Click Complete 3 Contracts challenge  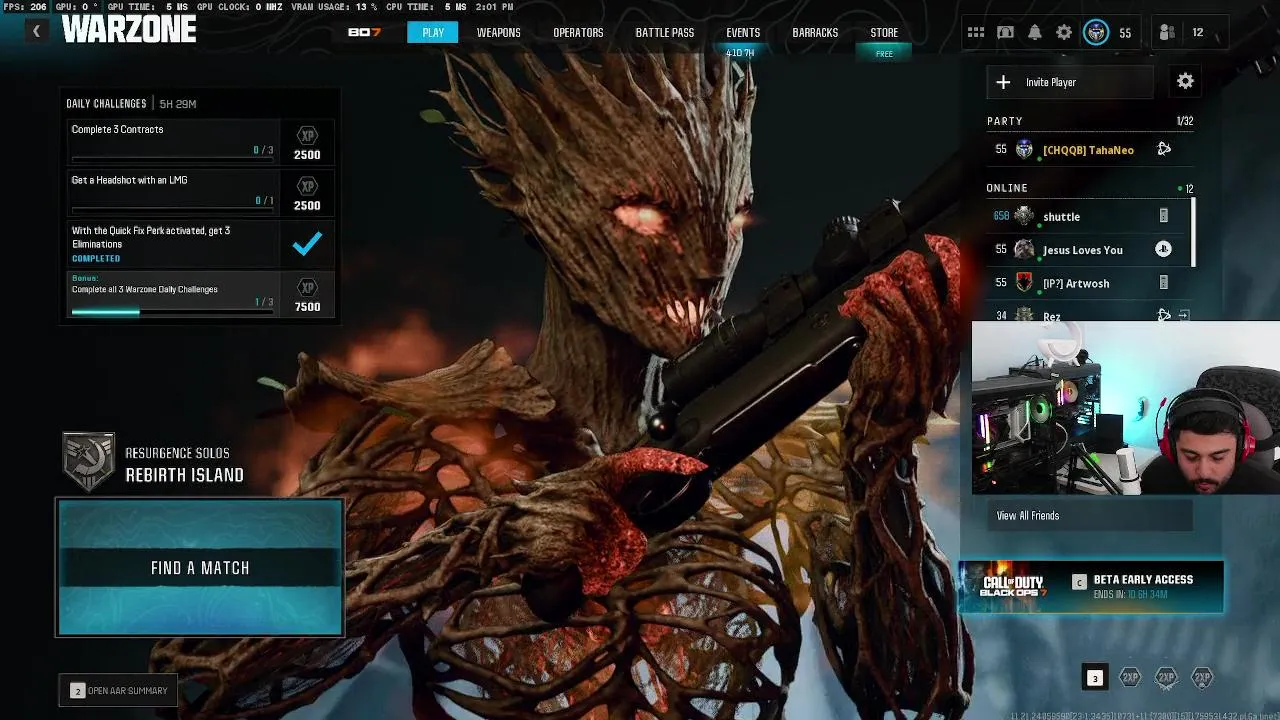point(201,141)
